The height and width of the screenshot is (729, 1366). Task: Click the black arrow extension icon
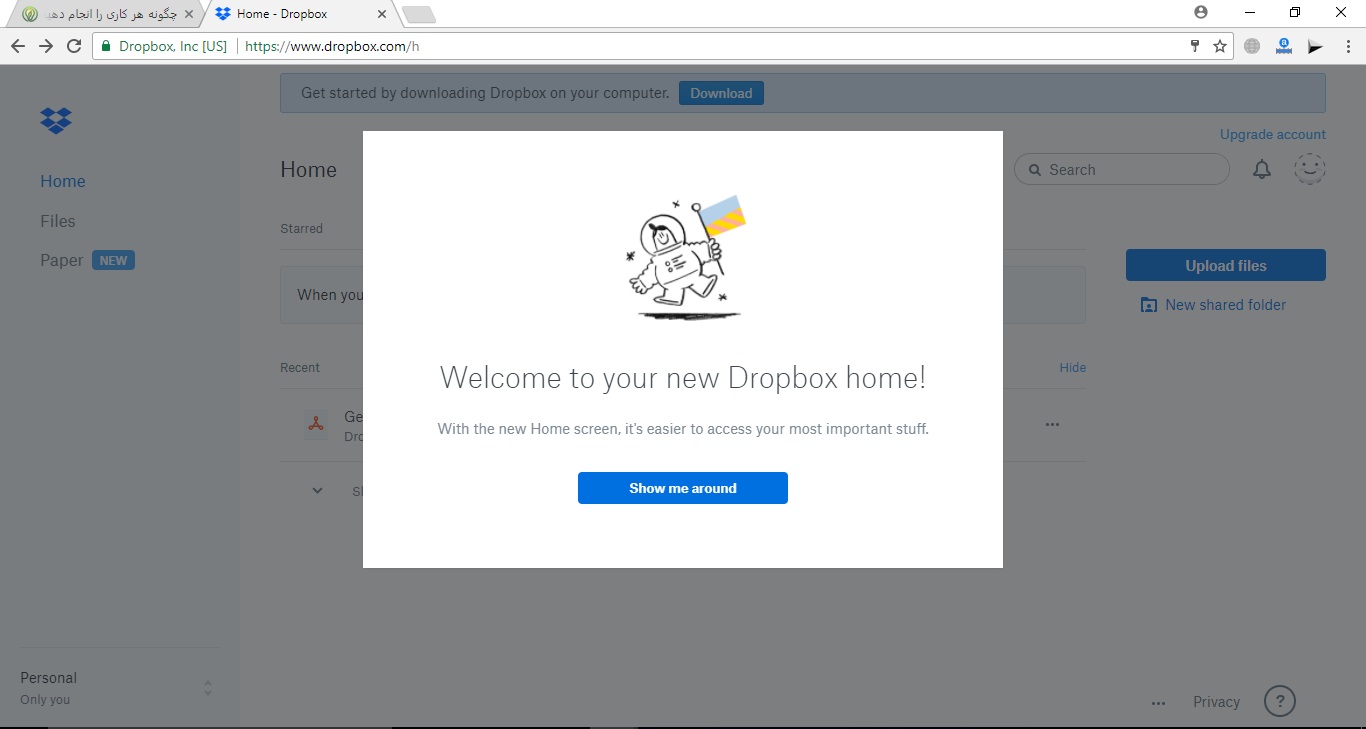[x=1316, y=46]
